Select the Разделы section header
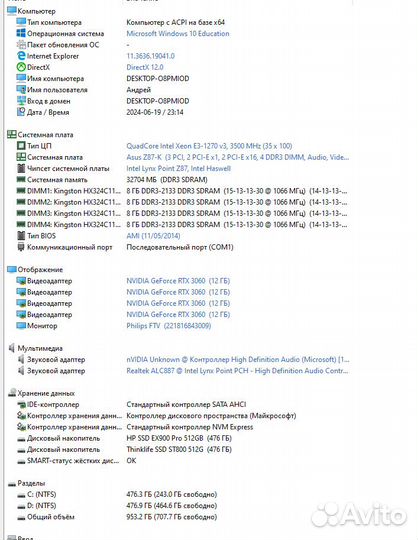Viewport: 418px width, 540px height. pos(31,483)
